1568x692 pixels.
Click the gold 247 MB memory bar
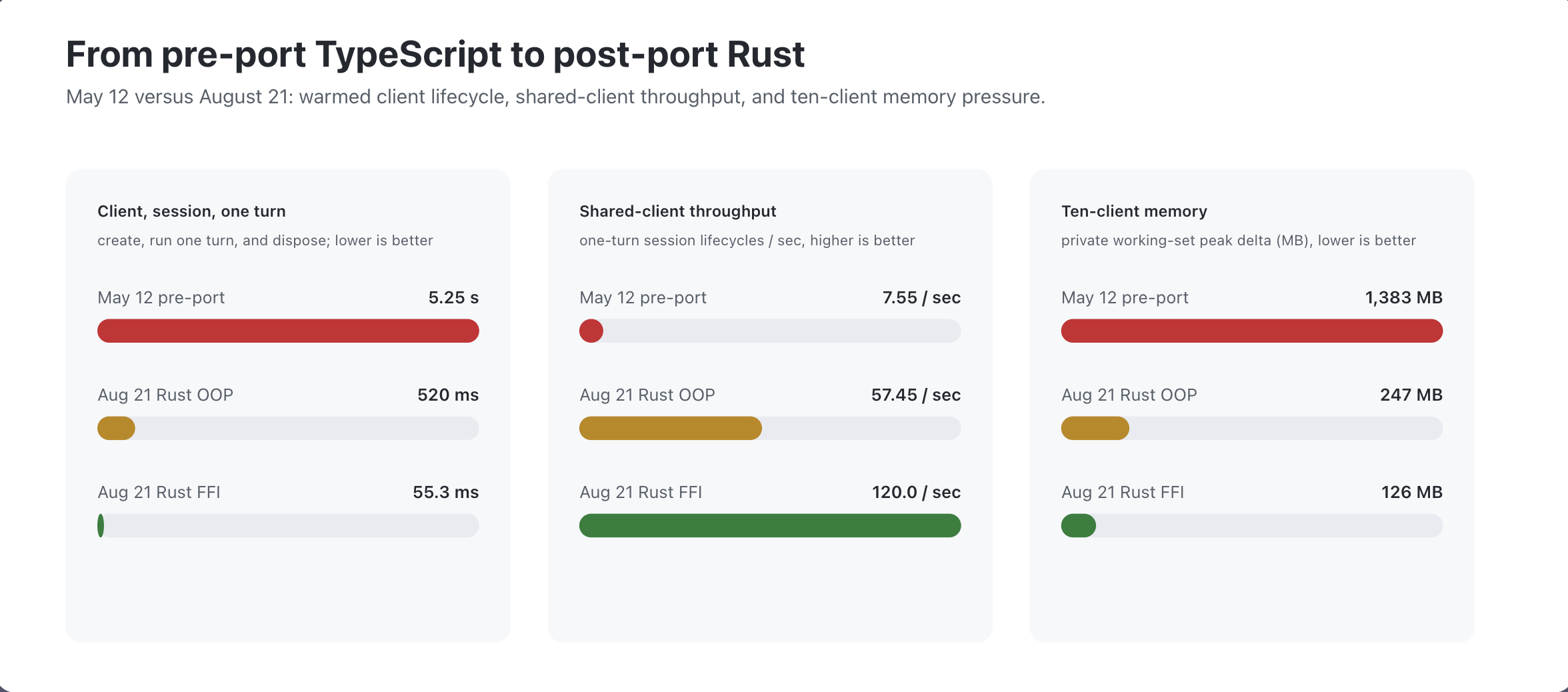1095,428
